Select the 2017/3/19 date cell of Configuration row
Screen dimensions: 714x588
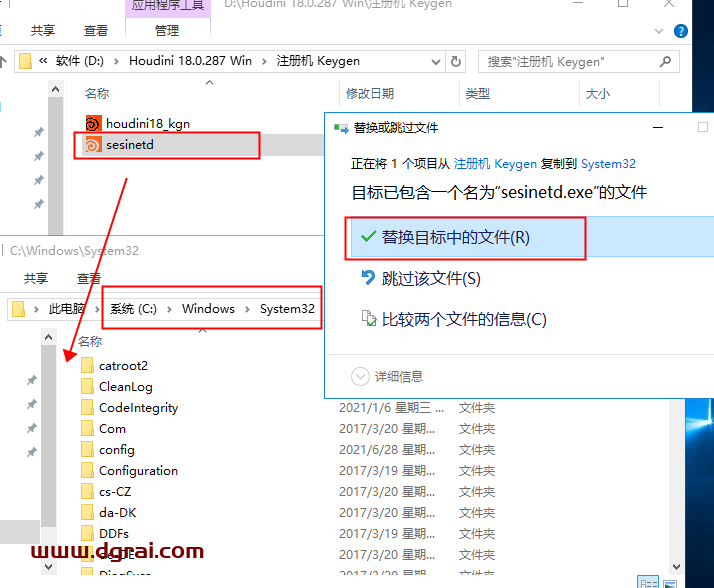(387, 470)
